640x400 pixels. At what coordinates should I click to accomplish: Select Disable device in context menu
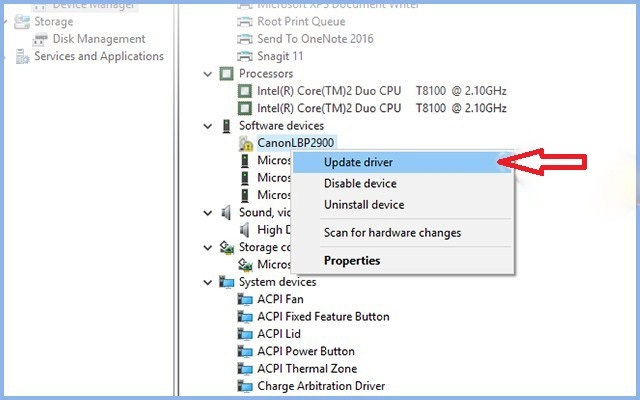click(360, 184)
